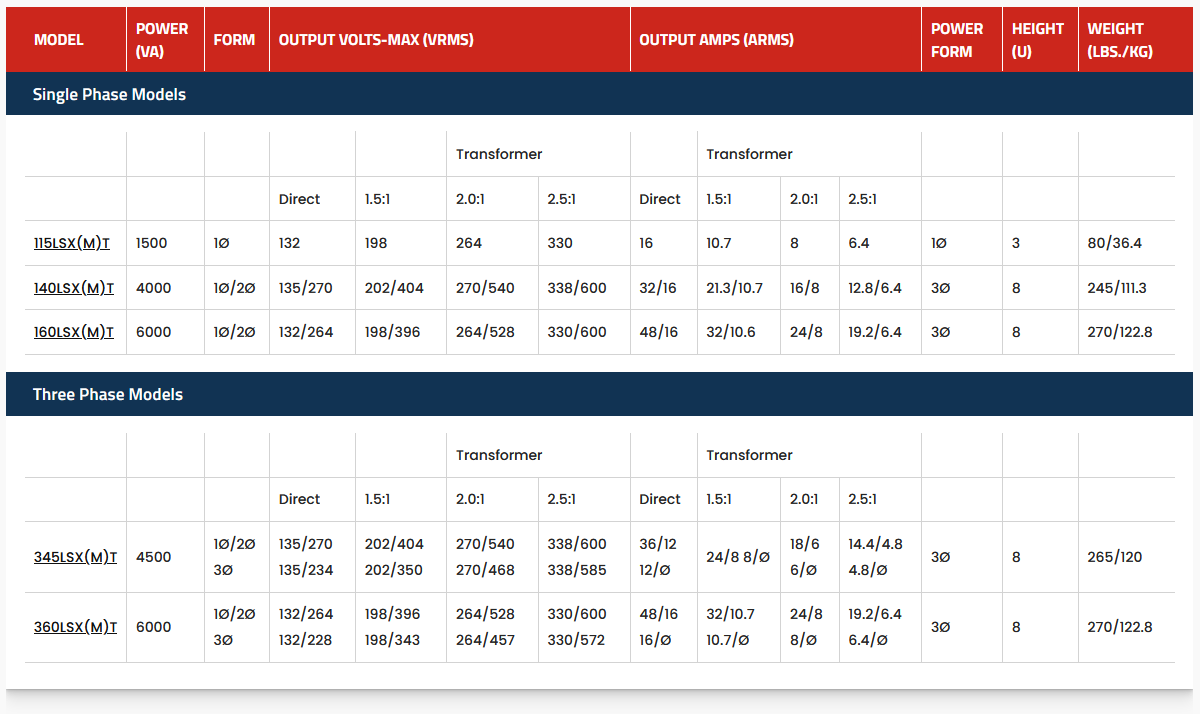This screenshot has height=714, width=1200.
Task: Click the HEIGHT (U) column header
Action: click(1037, 40)
